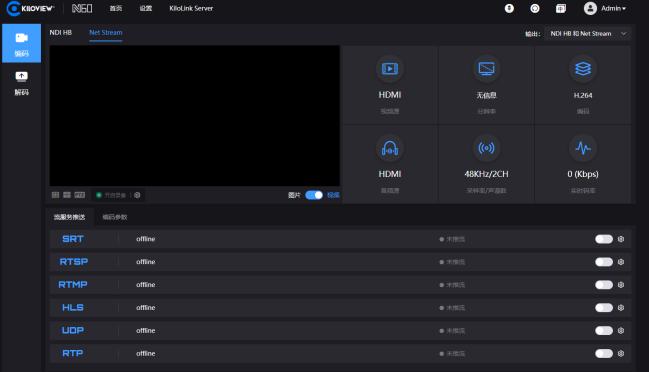Open KiloLink Server from top menu

point(191,8)
